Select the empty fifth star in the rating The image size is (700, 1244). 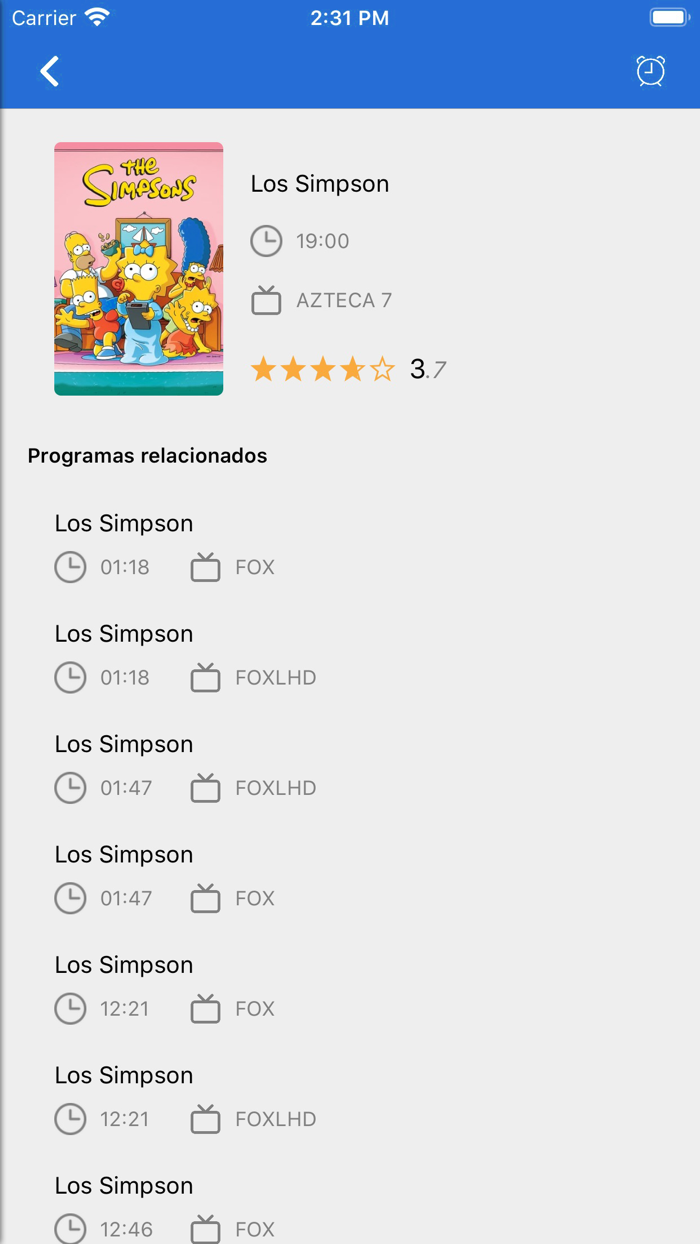tap(385, 368)
